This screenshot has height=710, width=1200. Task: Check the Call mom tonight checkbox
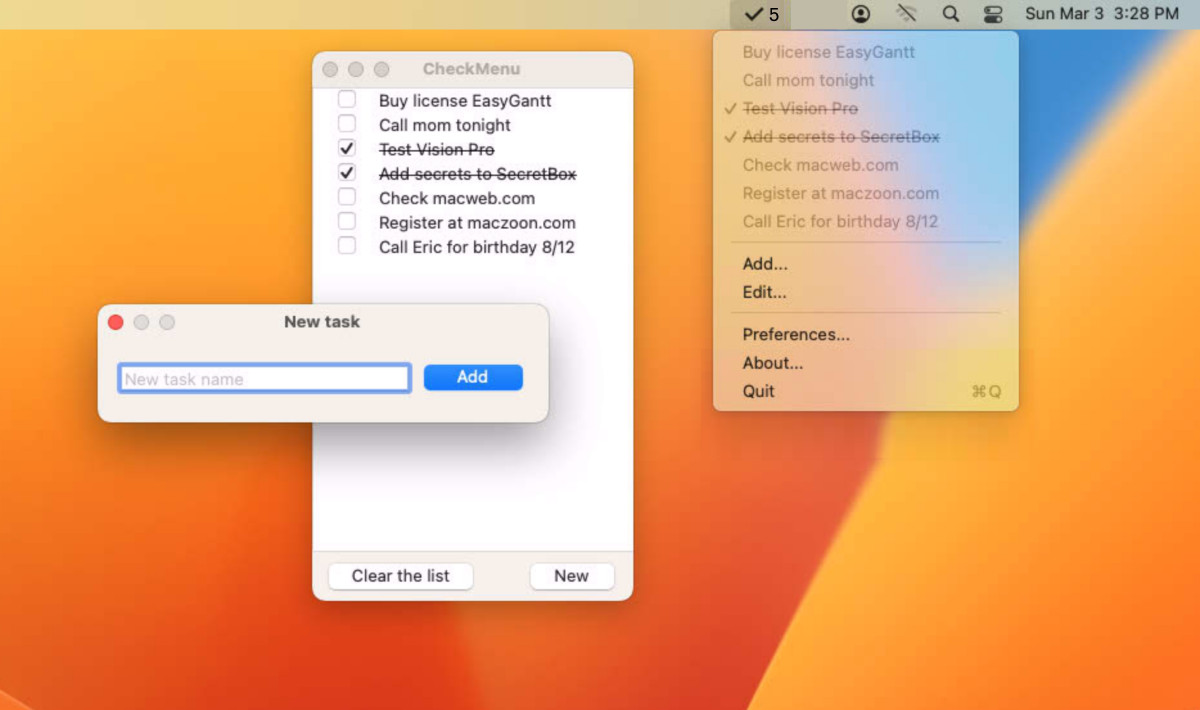[346, 124]
